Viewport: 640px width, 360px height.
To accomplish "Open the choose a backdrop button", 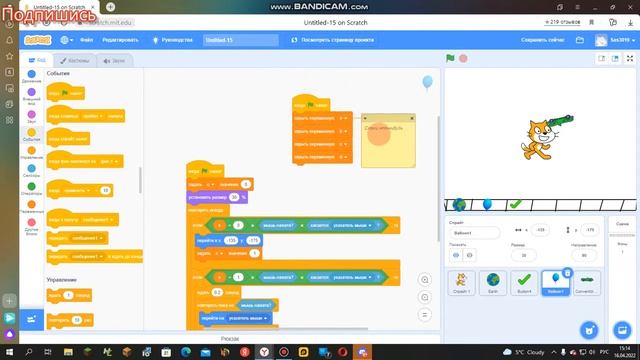I will pyautogui.click(x=622, y=330).
